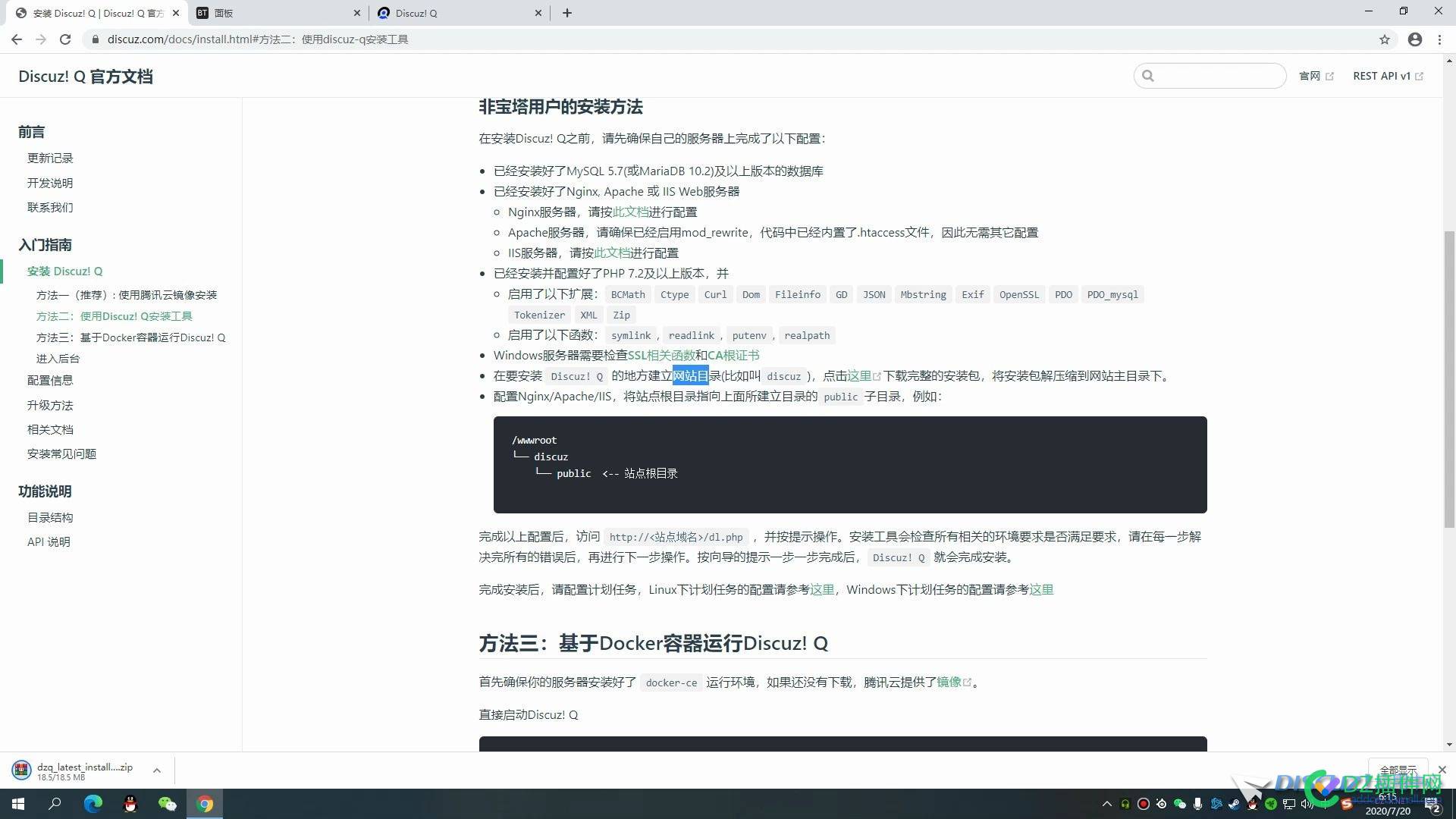Open the REST API v1 link
The image size is (1456, 819).
[1388, 76]
